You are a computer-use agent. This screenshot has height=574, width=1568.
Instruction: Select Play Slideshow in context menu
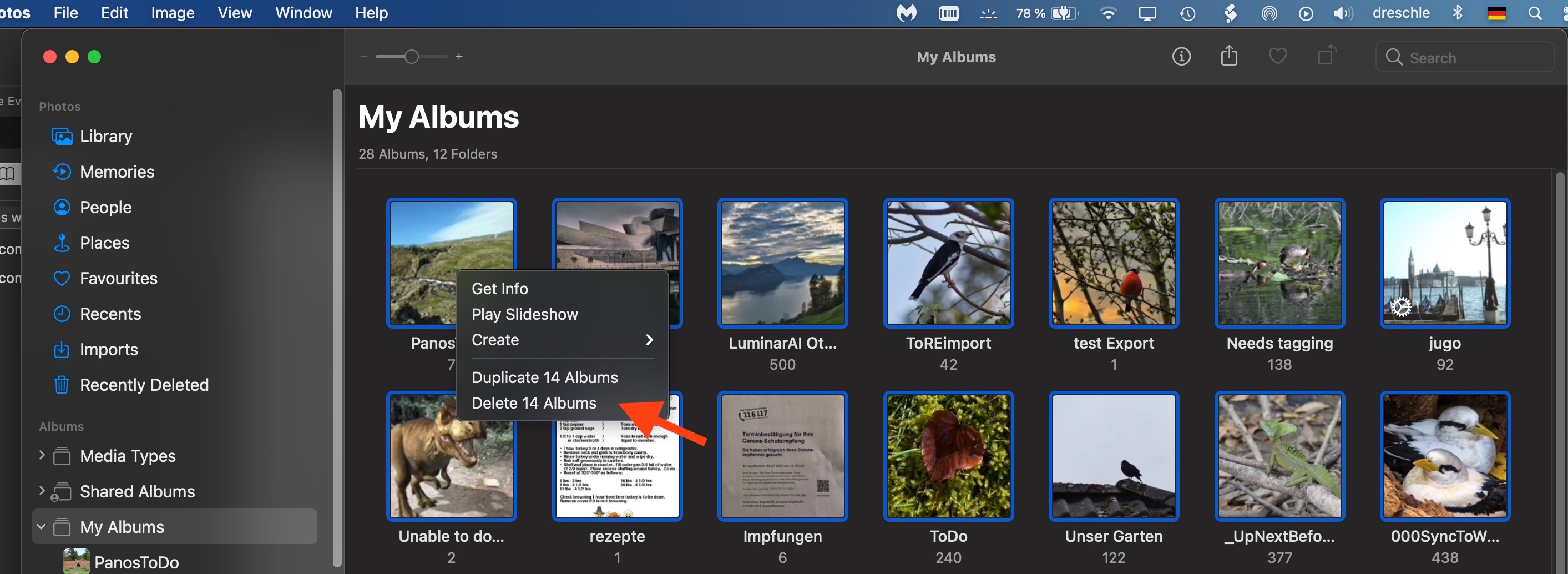(x=524, y=314)
